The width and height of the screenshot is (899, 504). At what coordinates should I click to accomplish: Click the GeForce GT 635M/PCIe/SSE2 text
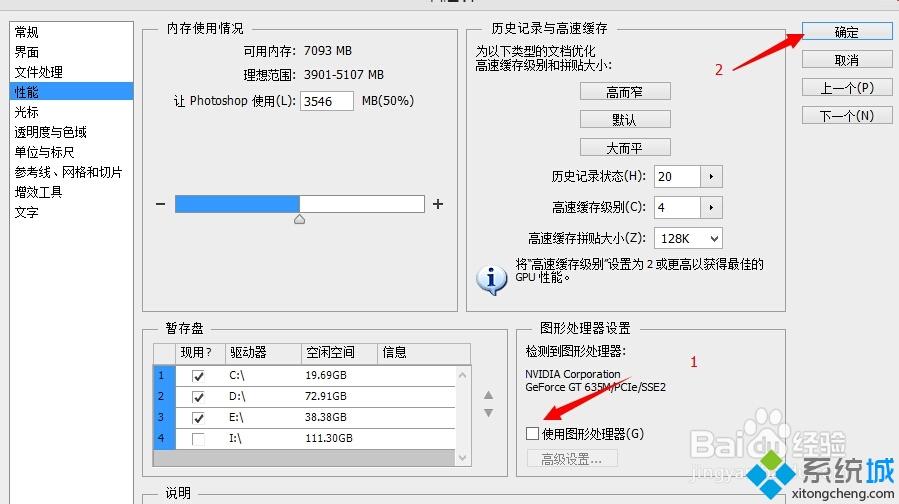tap(595, 388)
